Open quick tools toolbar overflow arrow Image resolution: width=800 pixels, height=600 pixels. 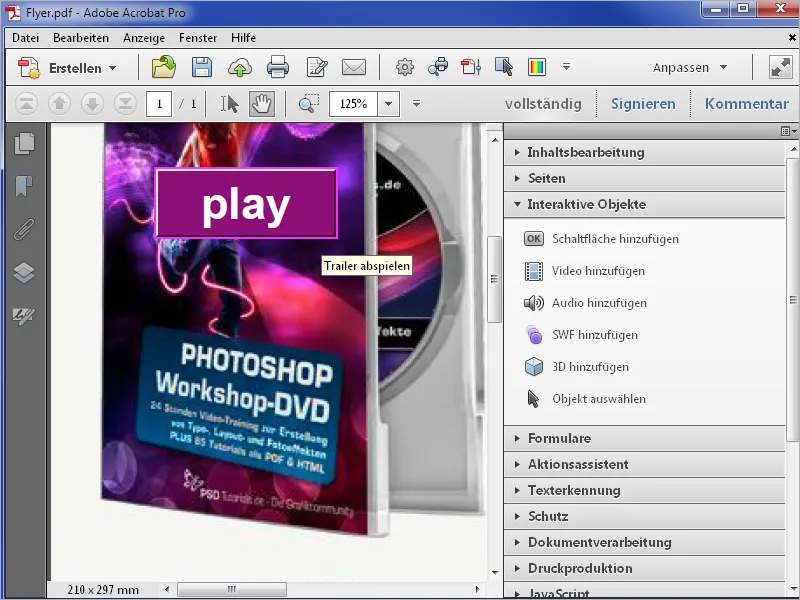coord(566,67)
